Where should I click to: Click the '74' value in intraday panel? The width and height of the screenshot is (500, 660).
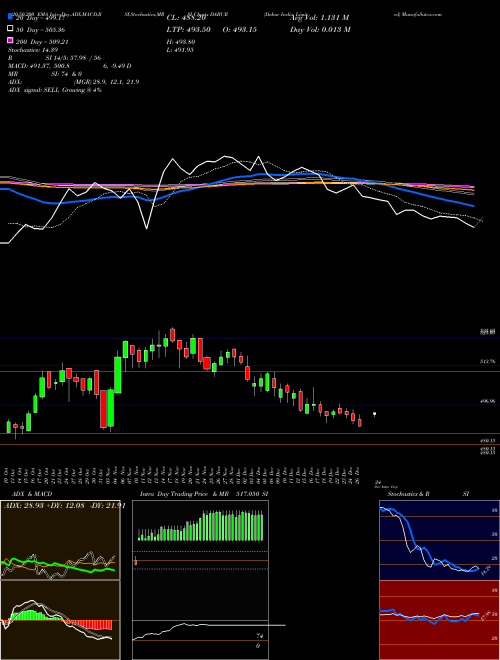[x=259, y=636]
